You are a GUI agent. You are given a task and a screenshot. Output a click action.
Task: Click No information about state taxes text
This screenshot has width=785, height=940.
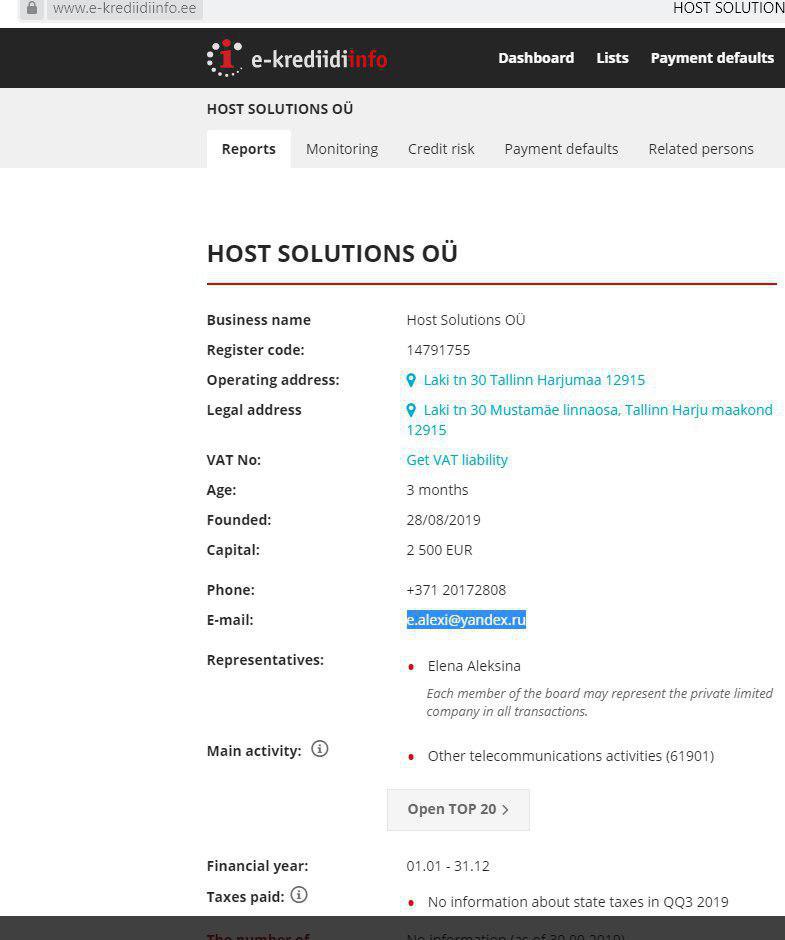pyautogui.click(x=578, y=902)
